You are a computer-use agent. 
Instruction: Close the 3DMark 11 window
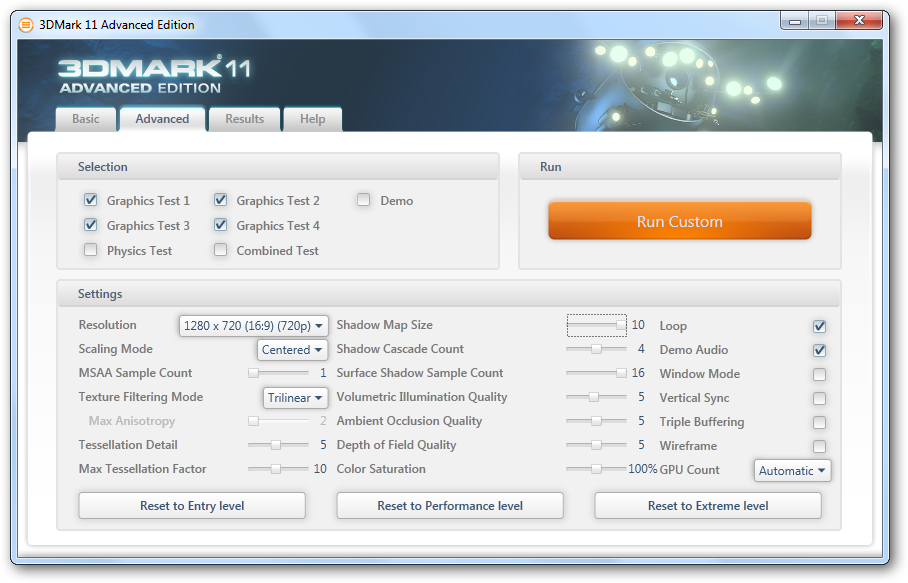click(859, 20)
